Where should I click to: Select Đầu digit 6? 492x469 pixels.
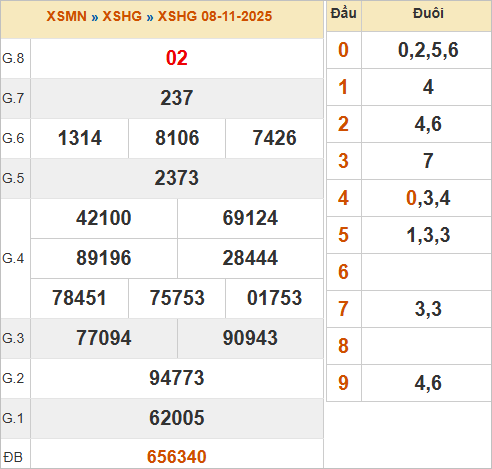(x=343, y=272)
